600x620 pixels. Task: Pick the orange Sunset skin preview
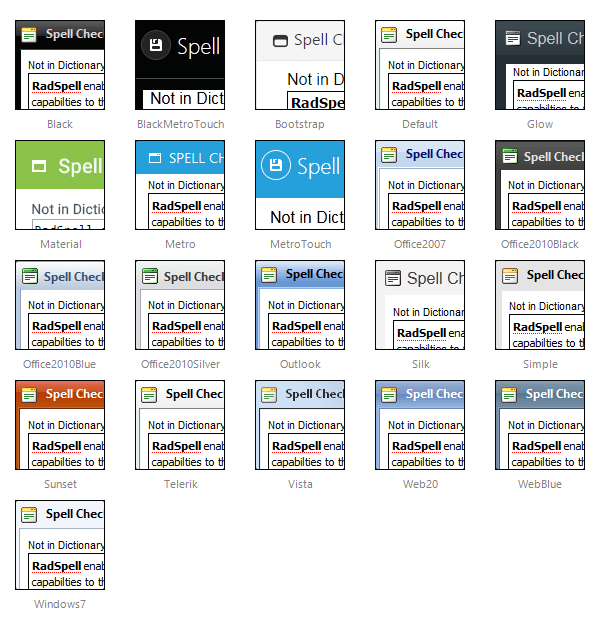(x=60, y=425)
